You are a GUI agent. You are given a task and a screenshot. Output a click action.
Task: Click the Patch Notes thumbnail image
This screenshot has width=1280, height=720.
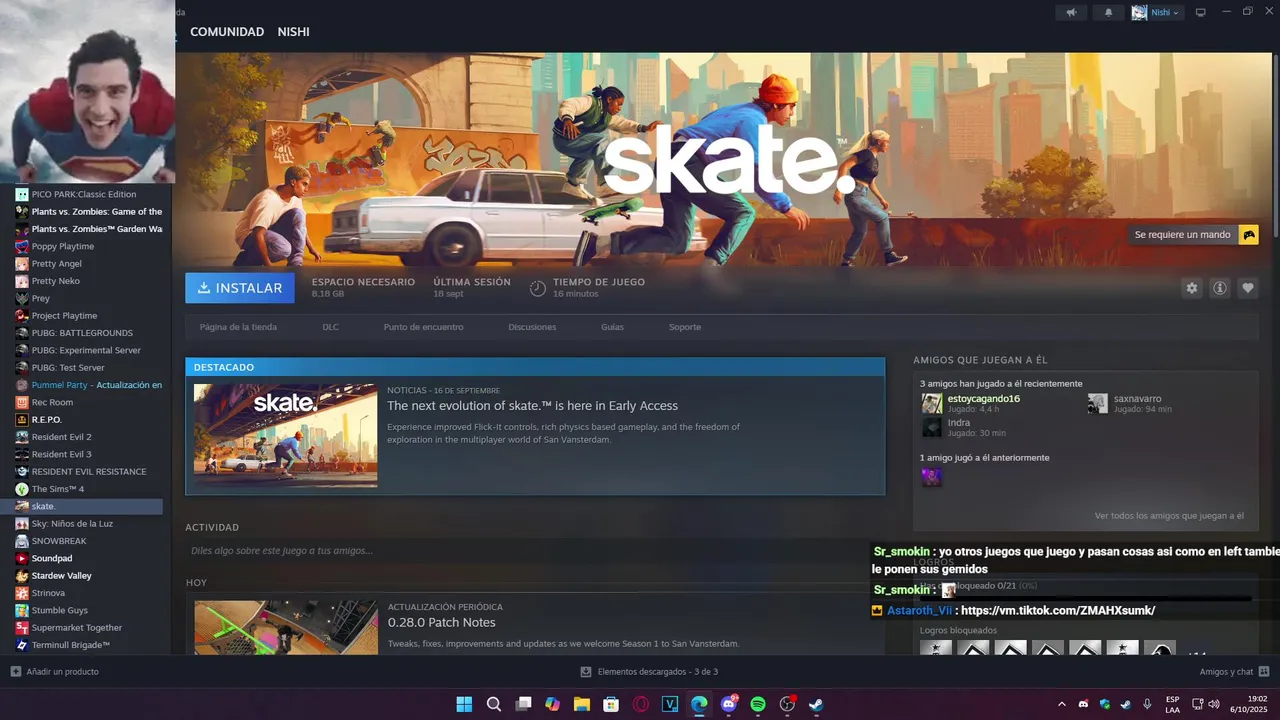pyautogui.click(x=286, y=627)
